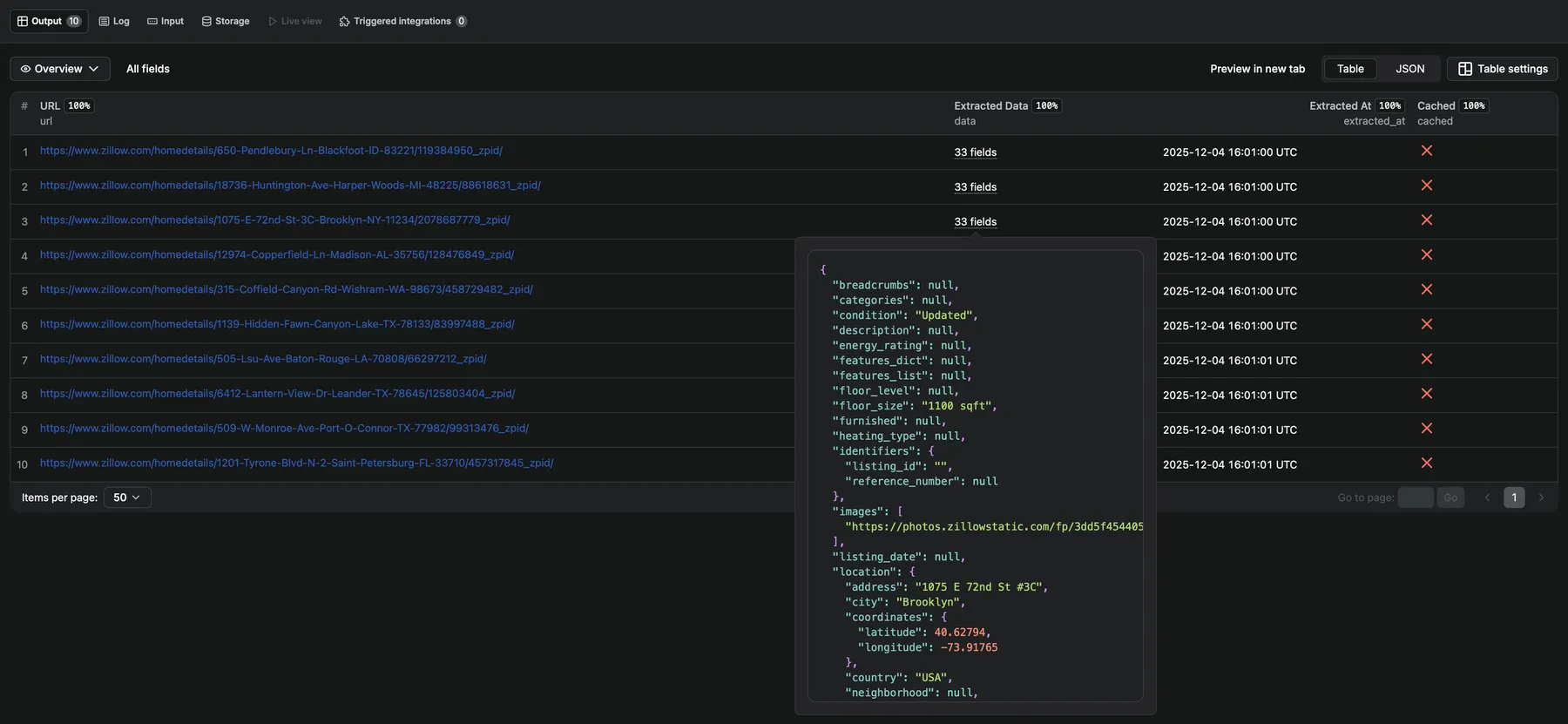Click the eye icon in Overview
The width and height of the screenshot is (1568, 724).
click(x=25, y=69)
